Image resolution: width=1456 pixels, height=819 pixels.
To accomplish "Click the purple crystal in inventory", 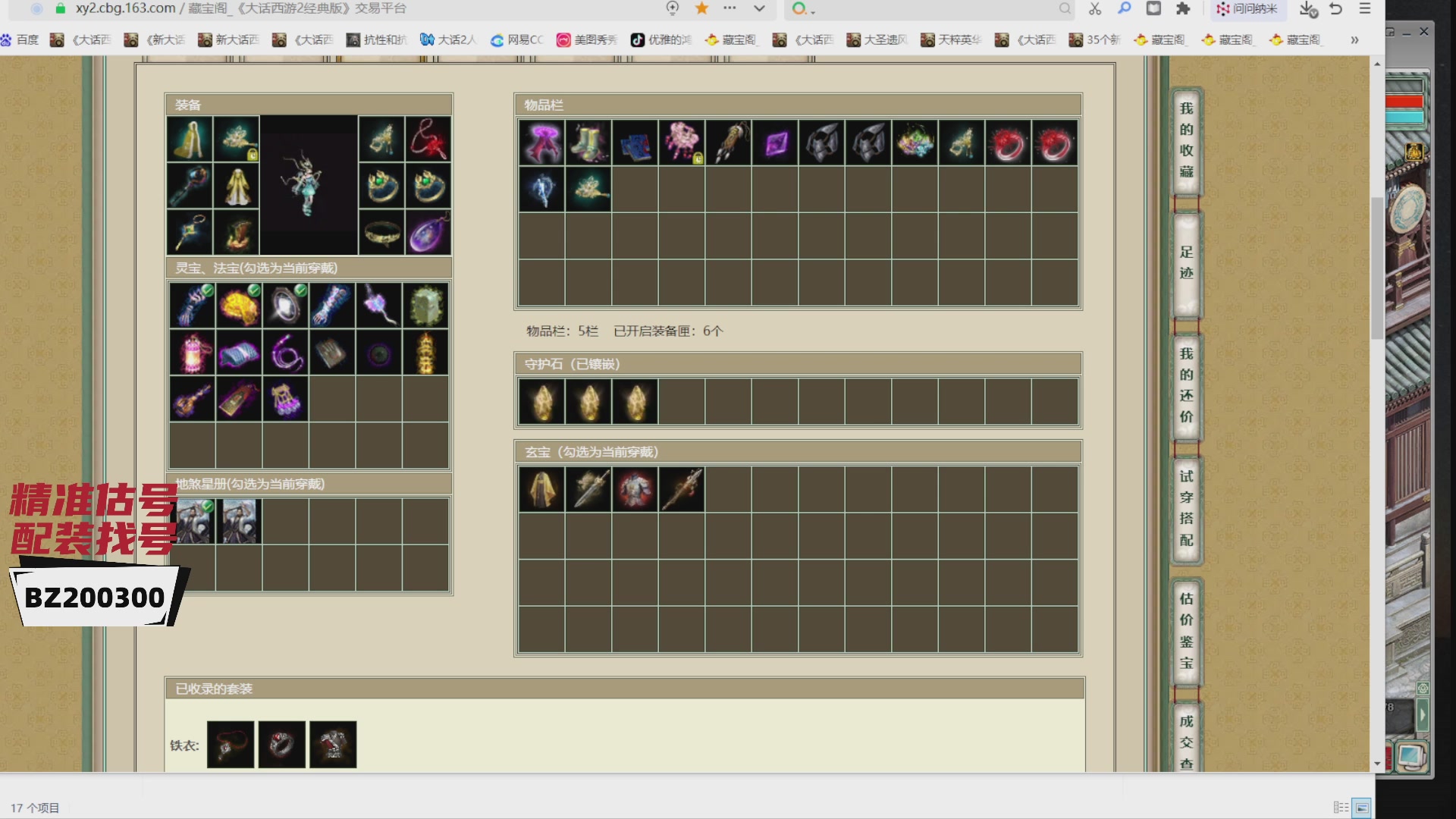I will 776,143.
